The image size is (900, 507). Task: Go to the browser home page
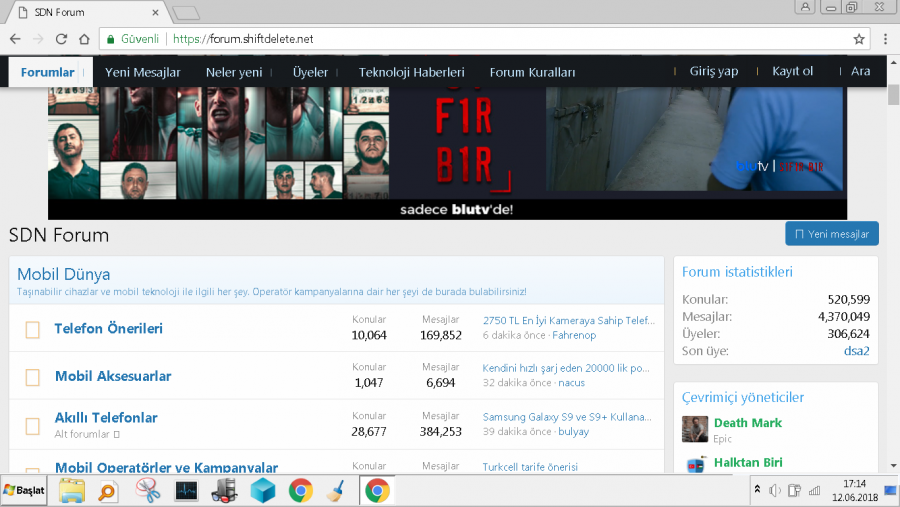point(84,39)
